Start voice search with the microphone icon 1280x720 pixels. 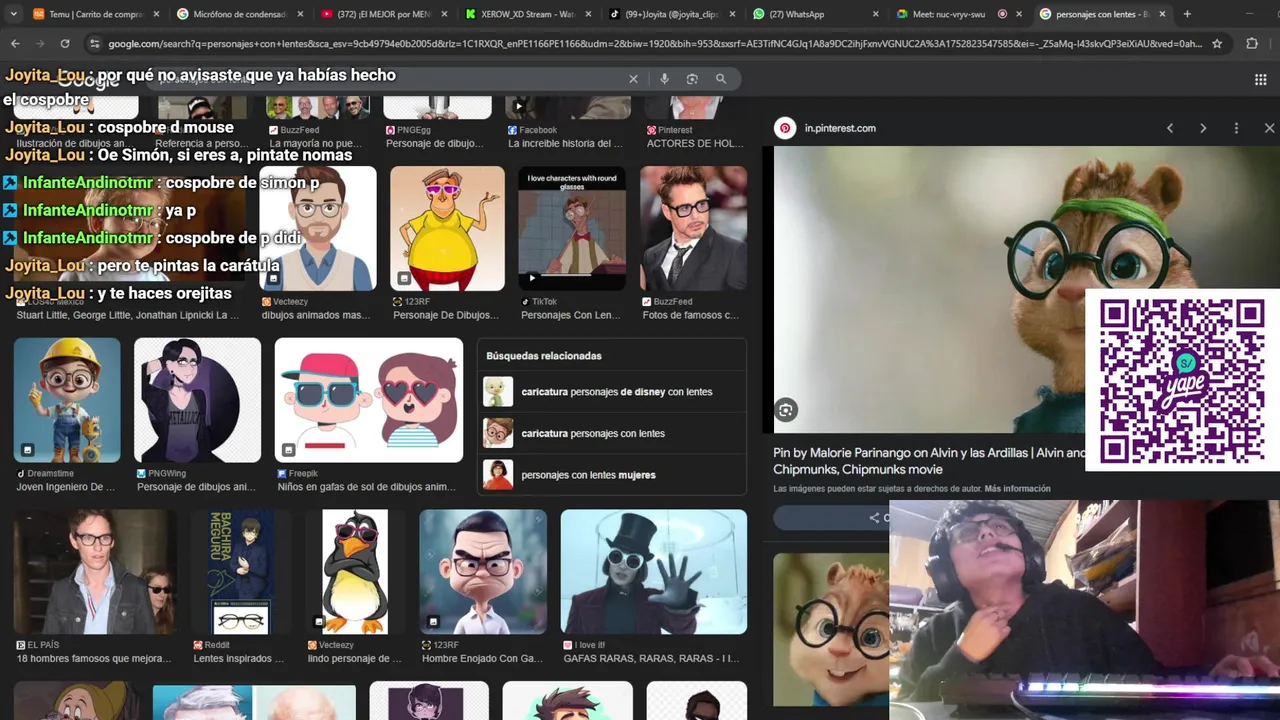(664, 79)
